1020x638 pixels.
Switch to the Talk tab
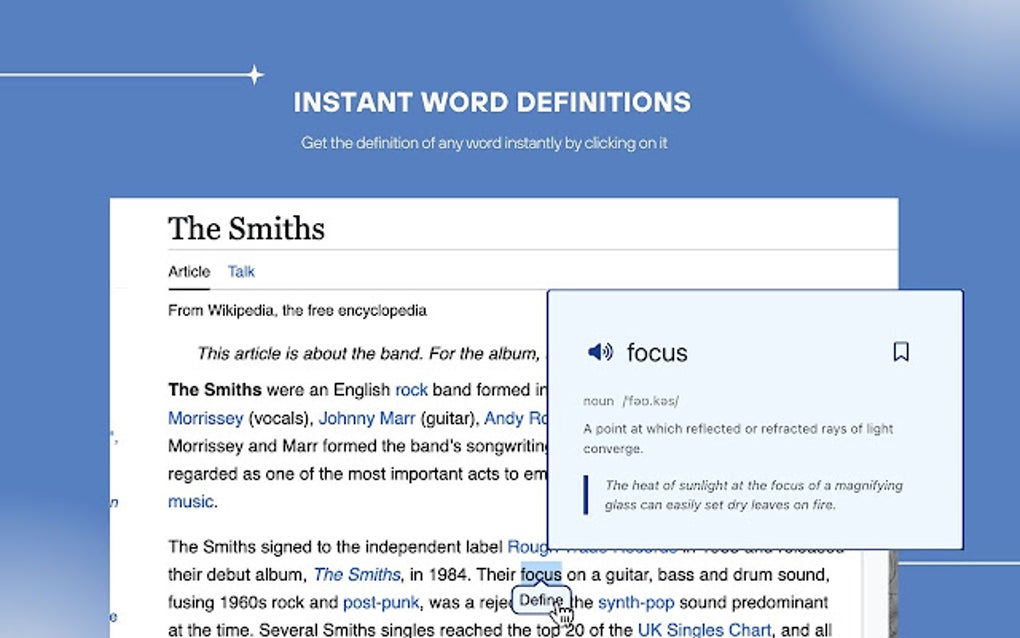[x=241, y=272]
